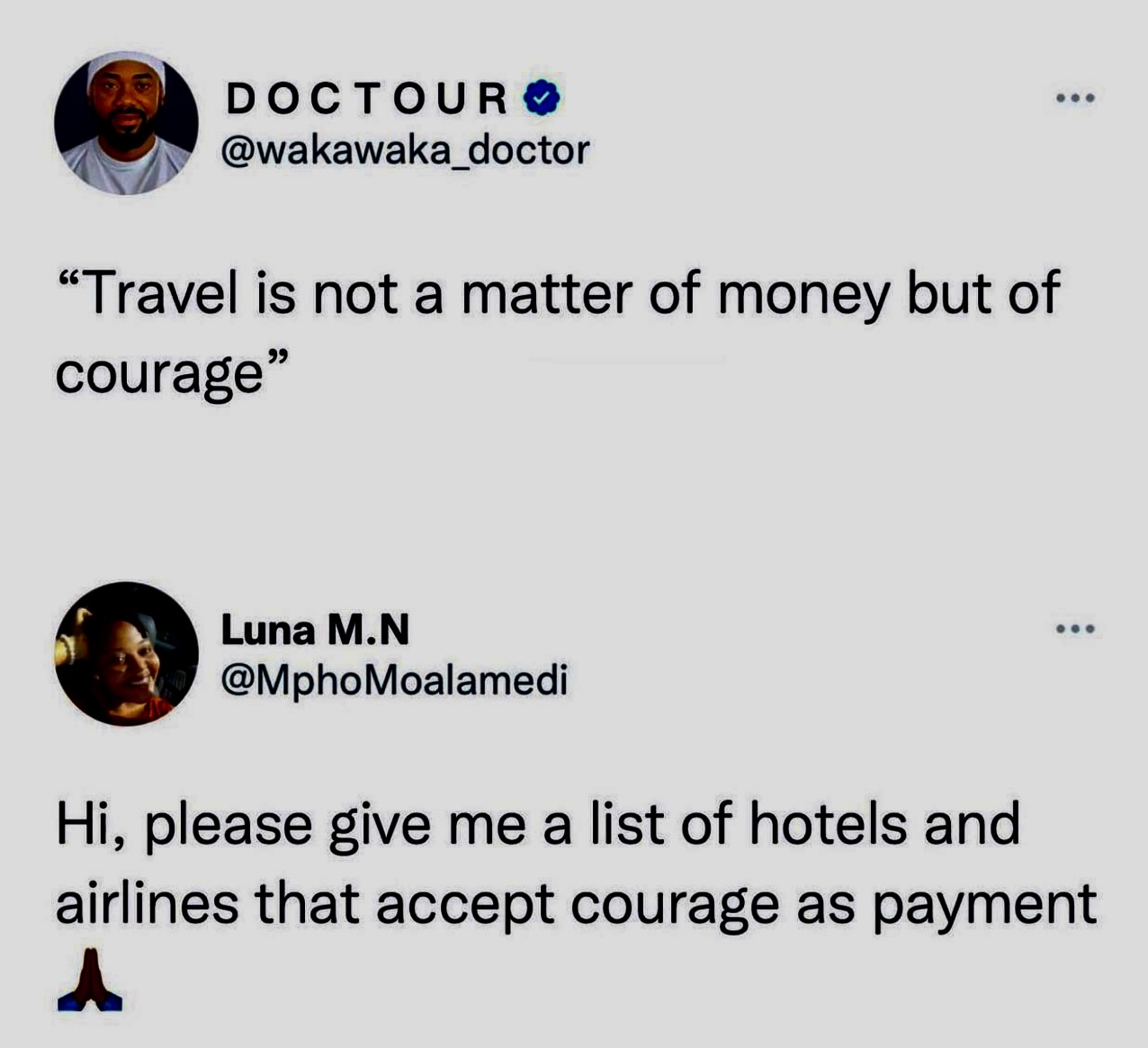Click the DOCTOUR display name
Screen dimensions: 1148x1048
point(367,98)
